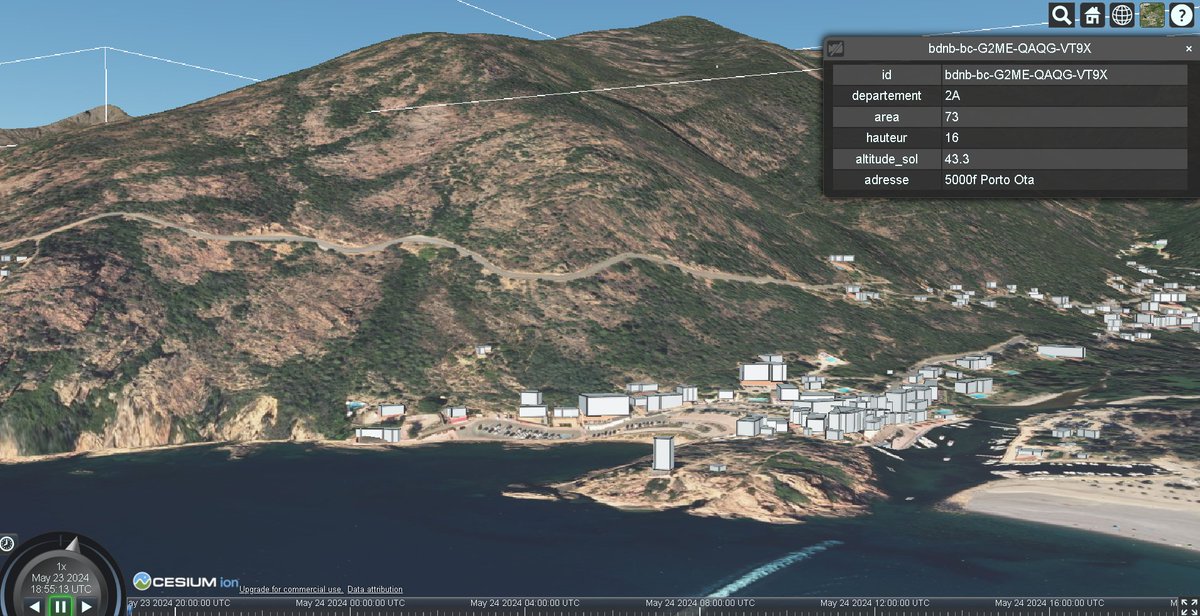
Task: Pause the animation clock
Action: 60,605
